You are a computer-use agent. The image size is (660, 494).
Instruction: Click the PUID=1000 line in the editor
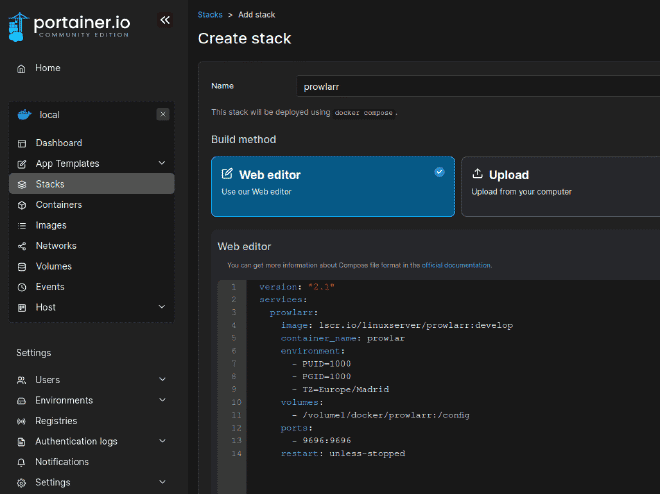tap(322, 364)
